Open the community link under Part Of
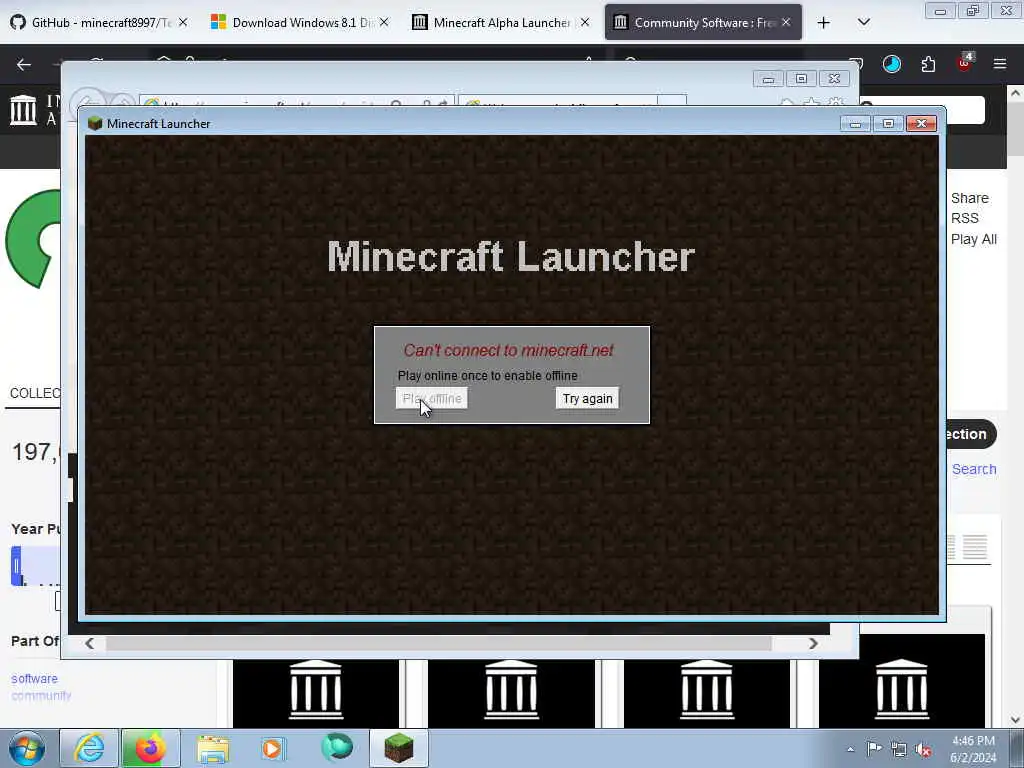 pos(41,696)
